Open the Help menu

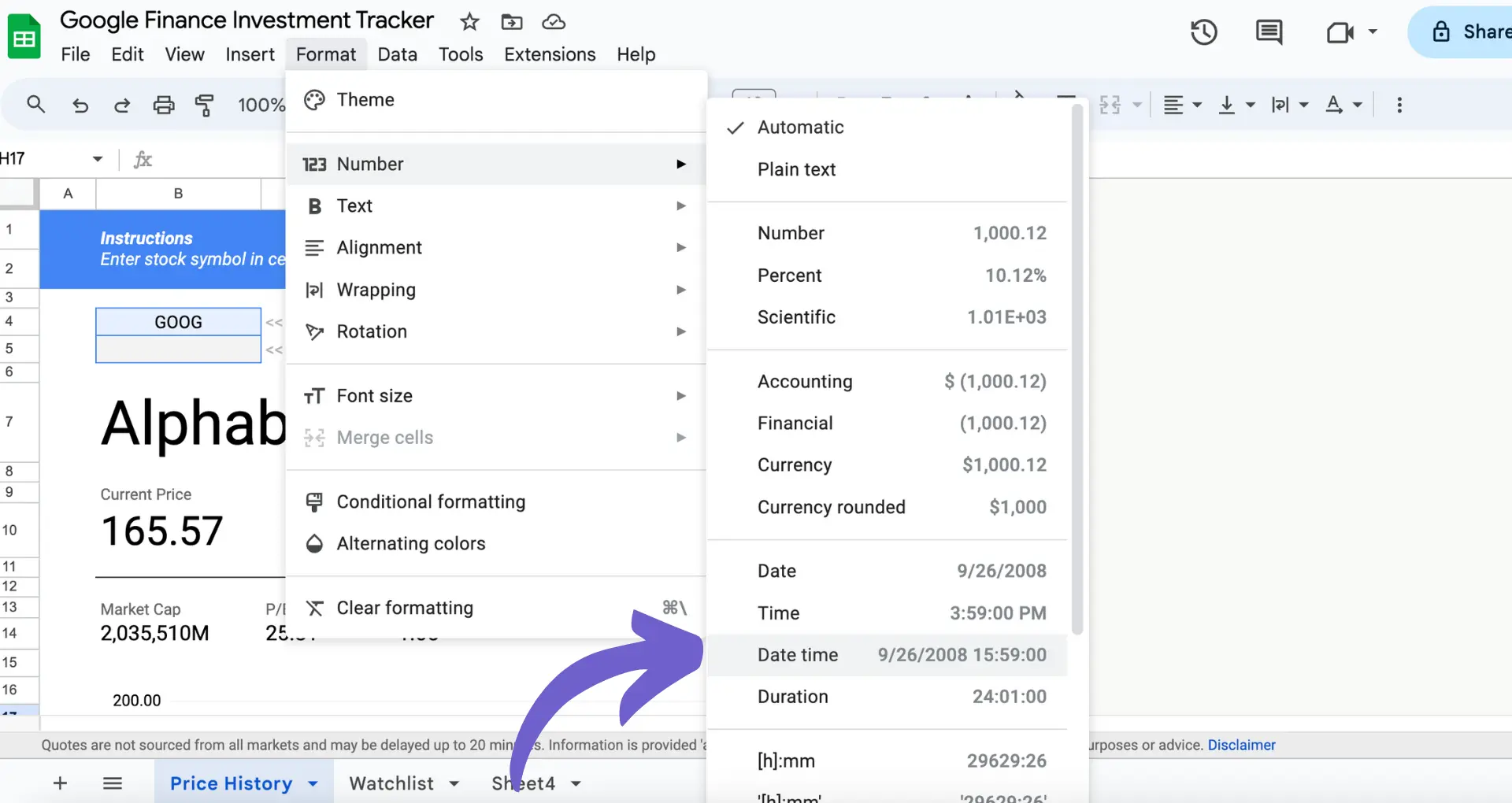coord(636,54)
